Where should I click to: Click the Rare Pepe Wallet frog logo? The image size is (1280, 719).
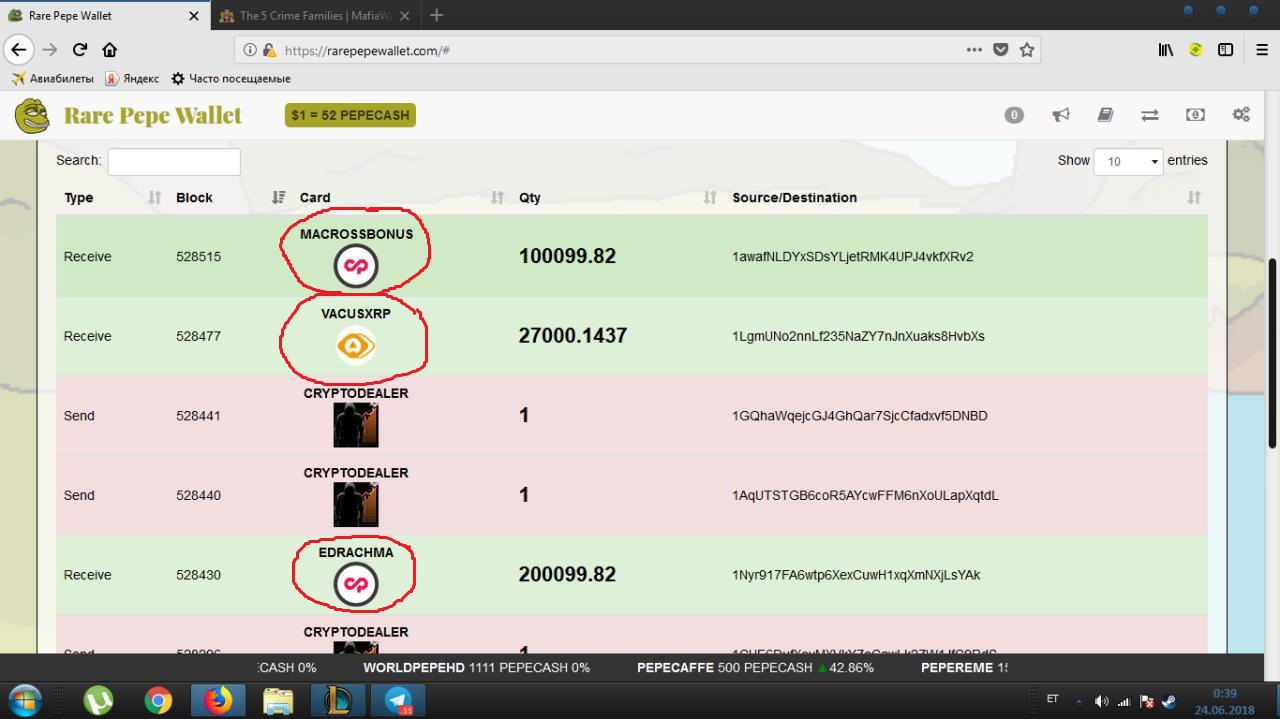click(x=32, y=115)
